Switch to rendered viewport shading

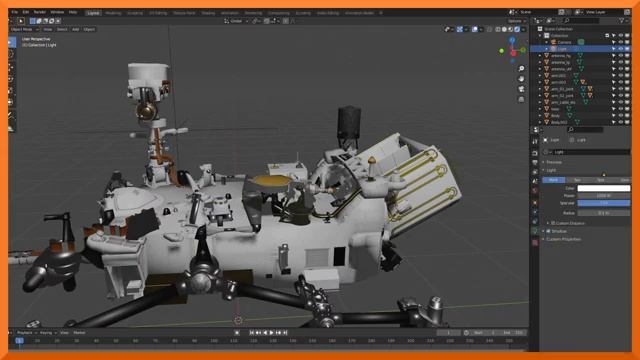tap(517, 29)
